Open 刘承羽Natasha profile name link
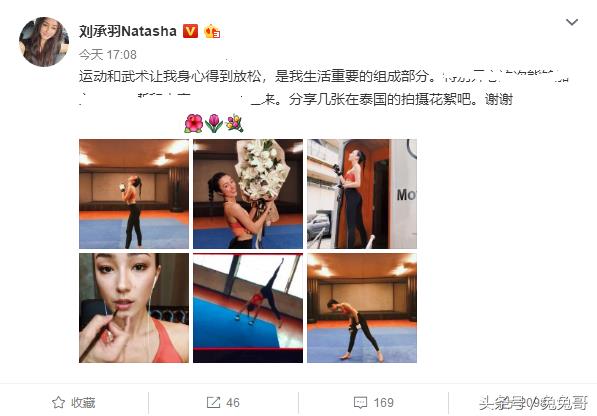This screenshot has width=597, height=416. pos(128,31)
